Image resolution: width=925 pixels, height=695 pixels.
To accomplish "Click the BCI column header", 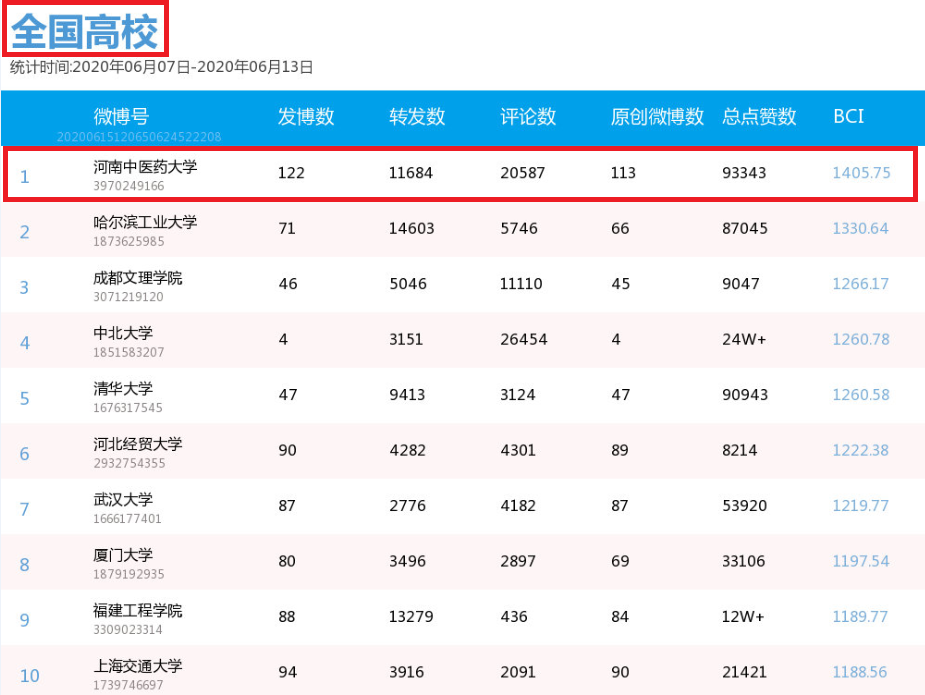I will tap(848, 116).
